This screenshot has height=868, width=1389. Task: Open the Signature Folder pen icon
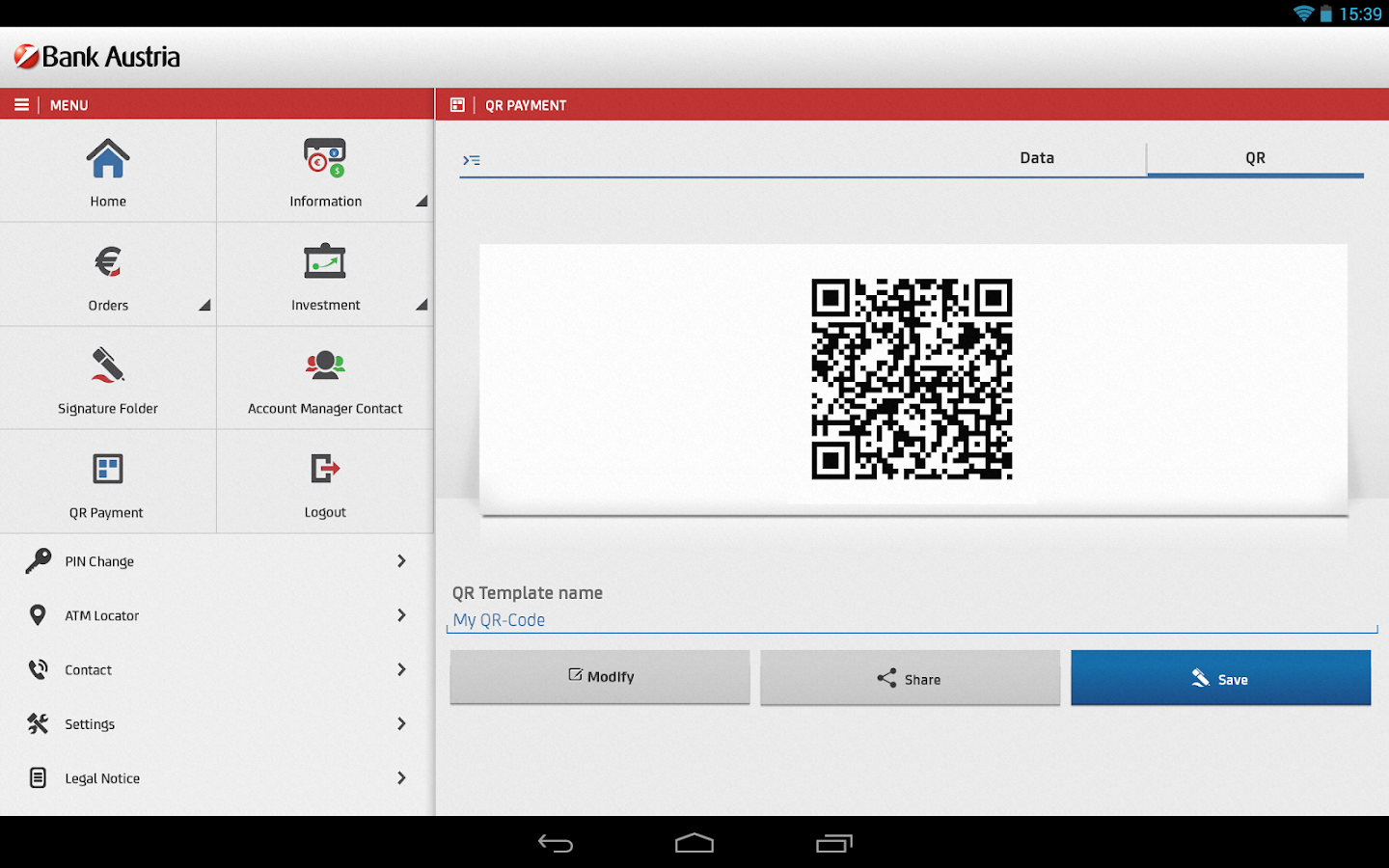[x=108, y=365]
